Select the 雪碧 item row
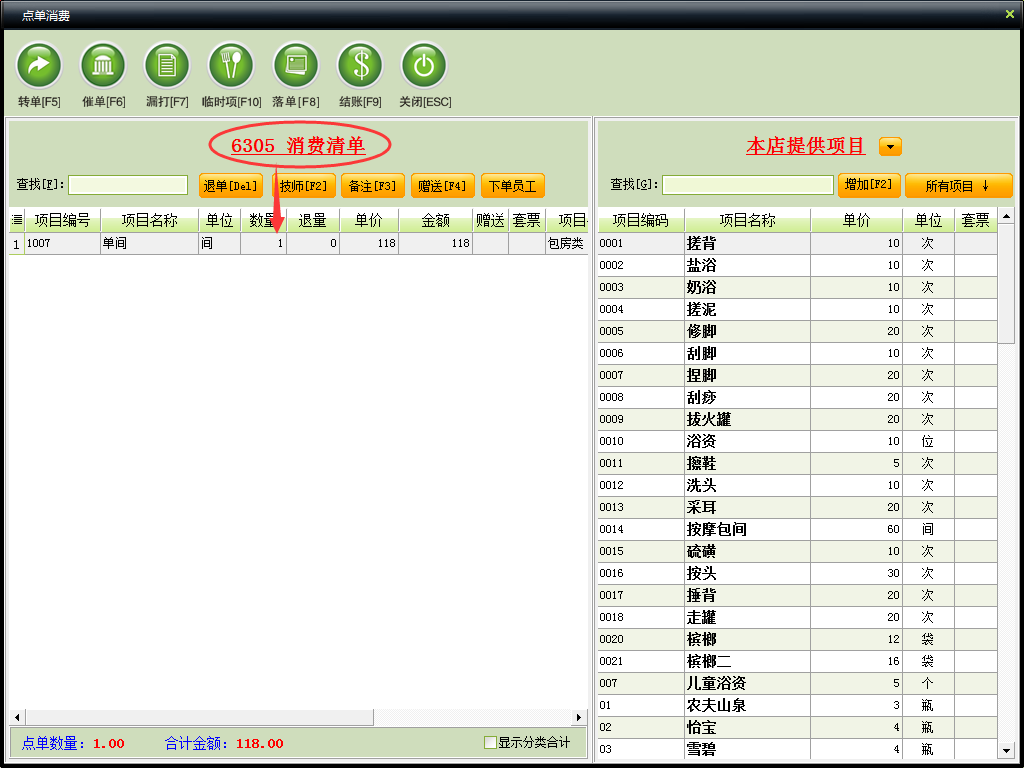 point(797,749)
